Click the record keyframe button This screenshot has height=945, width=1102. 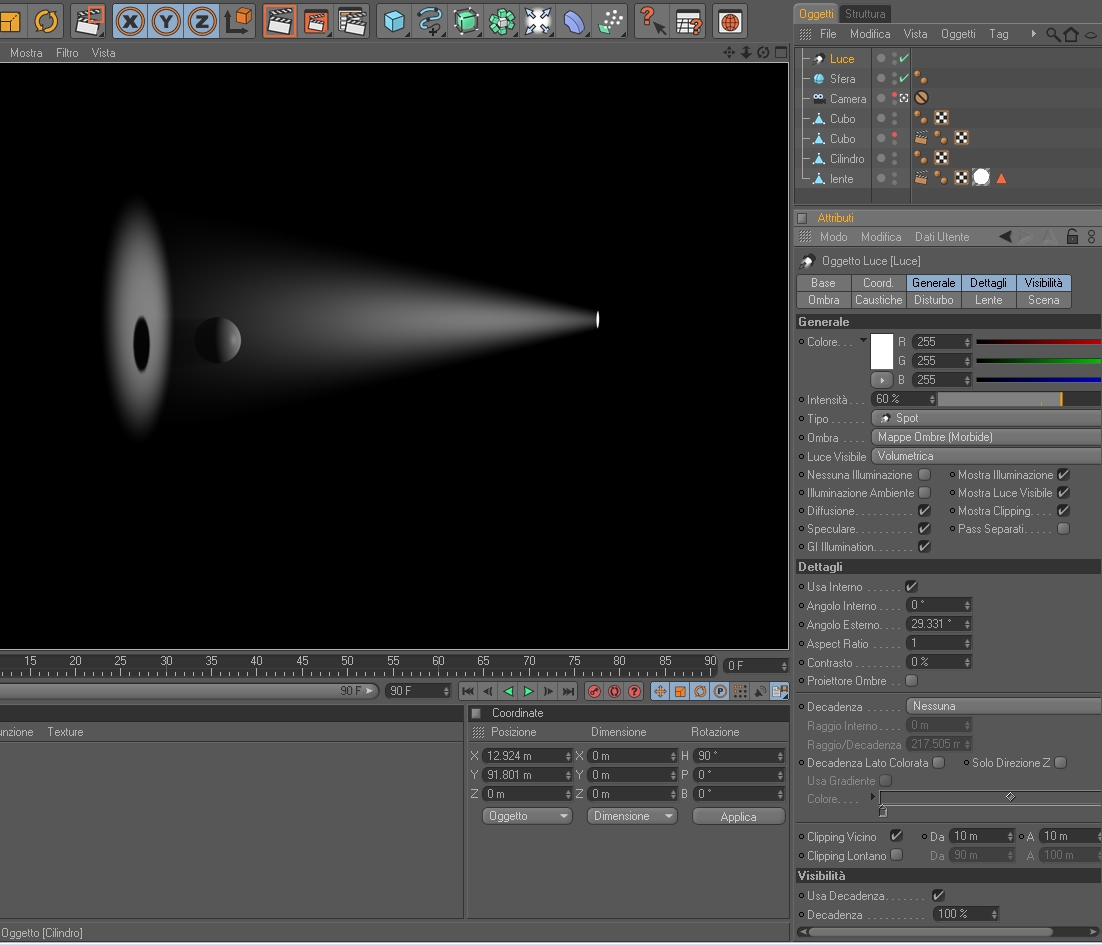point(594,691)
